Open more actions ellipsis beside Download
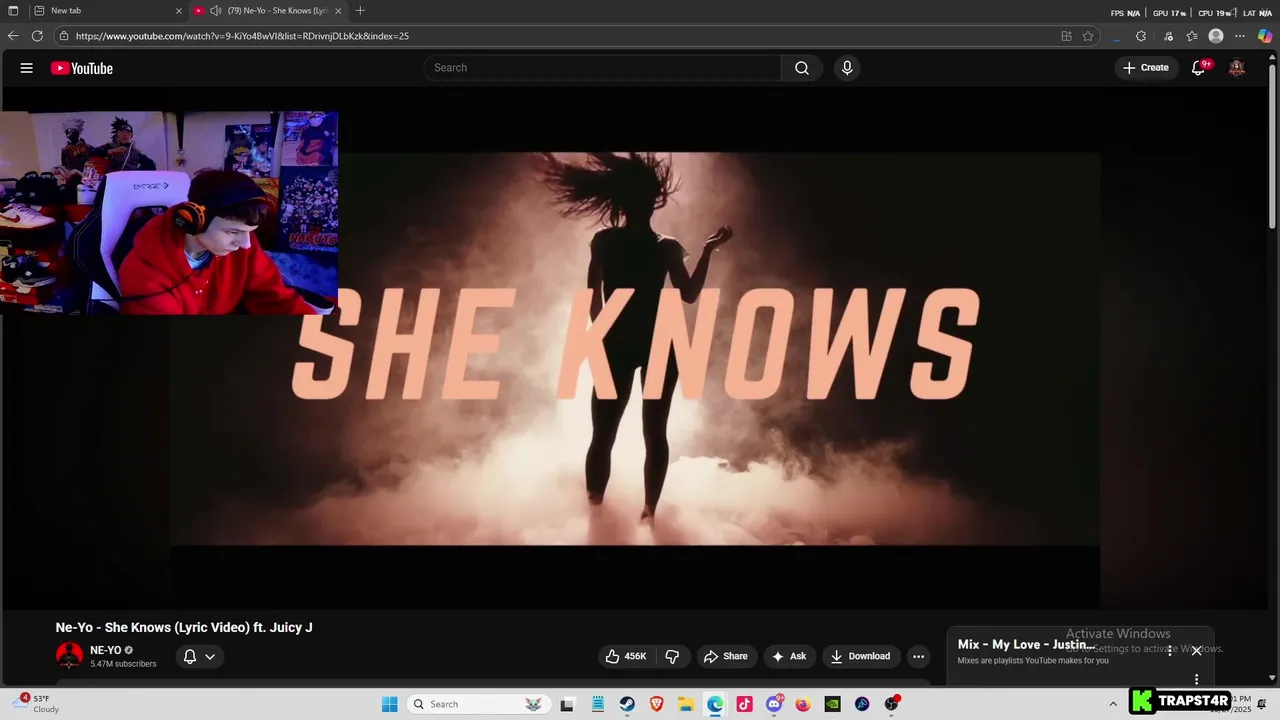 tap(918, 656)
